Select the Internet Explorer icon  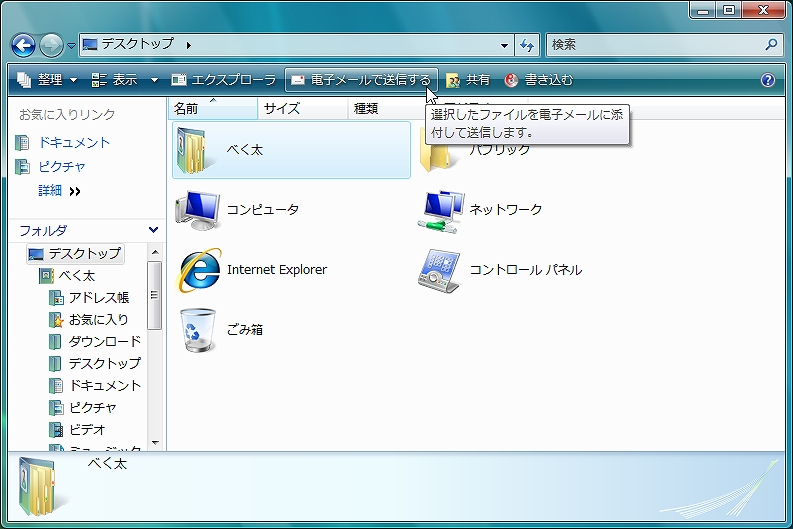pyautogui.click(x=199, y=270)
